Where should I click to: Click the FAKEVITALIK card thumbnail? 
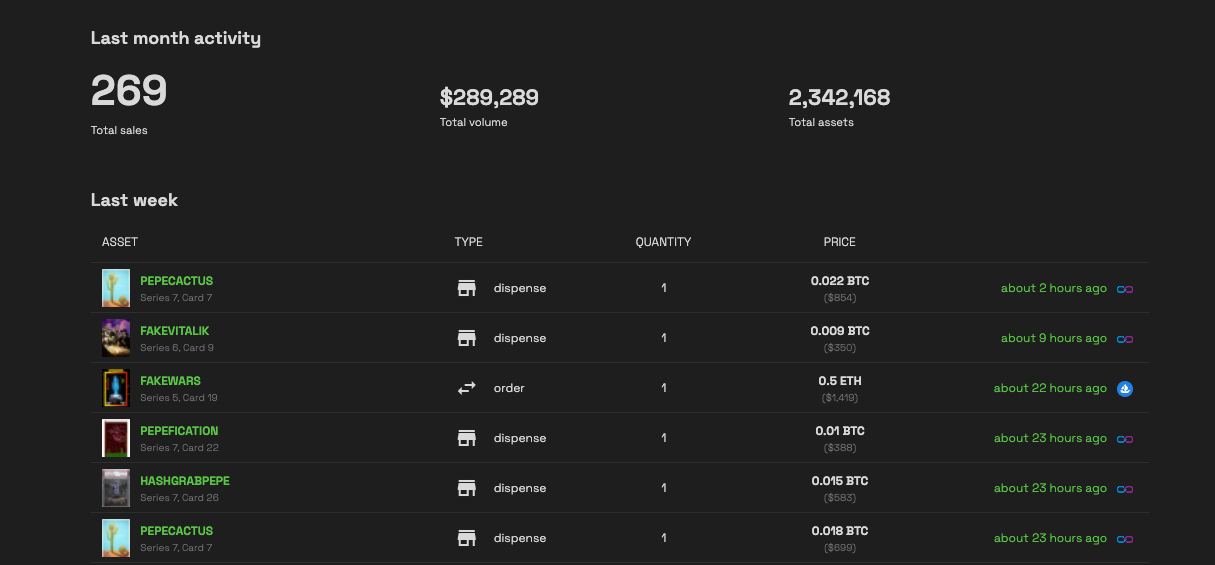pos(116,338)
